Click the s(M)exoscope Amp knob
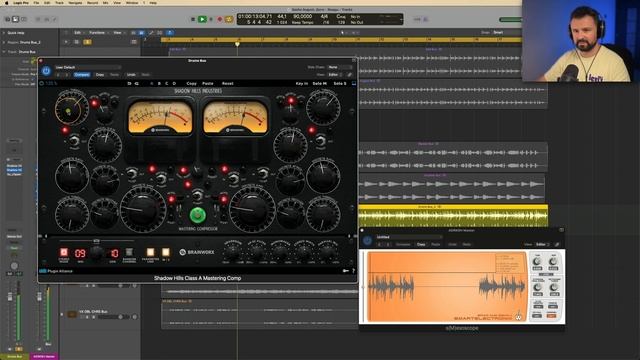The height and width of the screenshot is (360, 640). (x=553, y=262)
